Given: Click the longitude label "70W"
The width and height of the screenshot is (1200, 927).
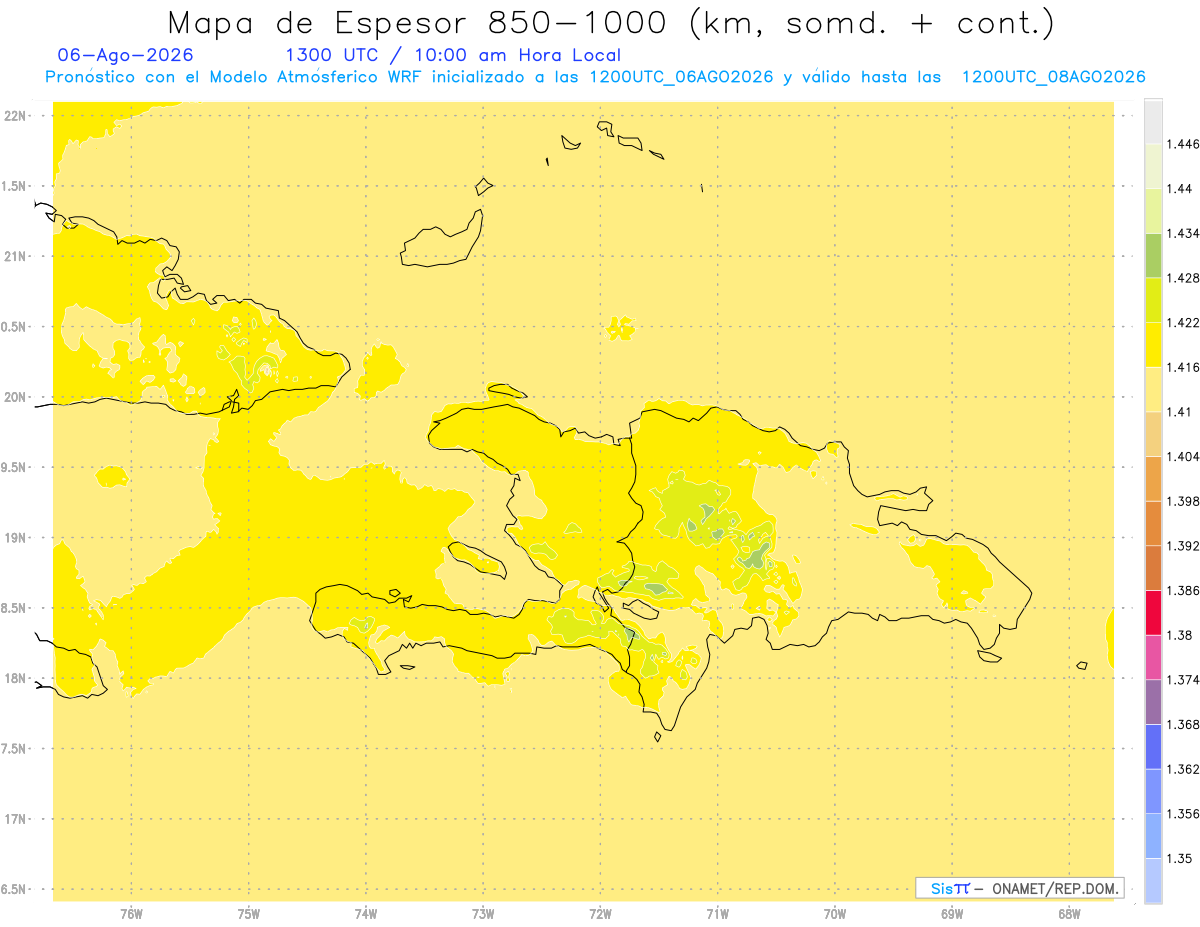Looking at the screenshot, I should tap(835, 914).
